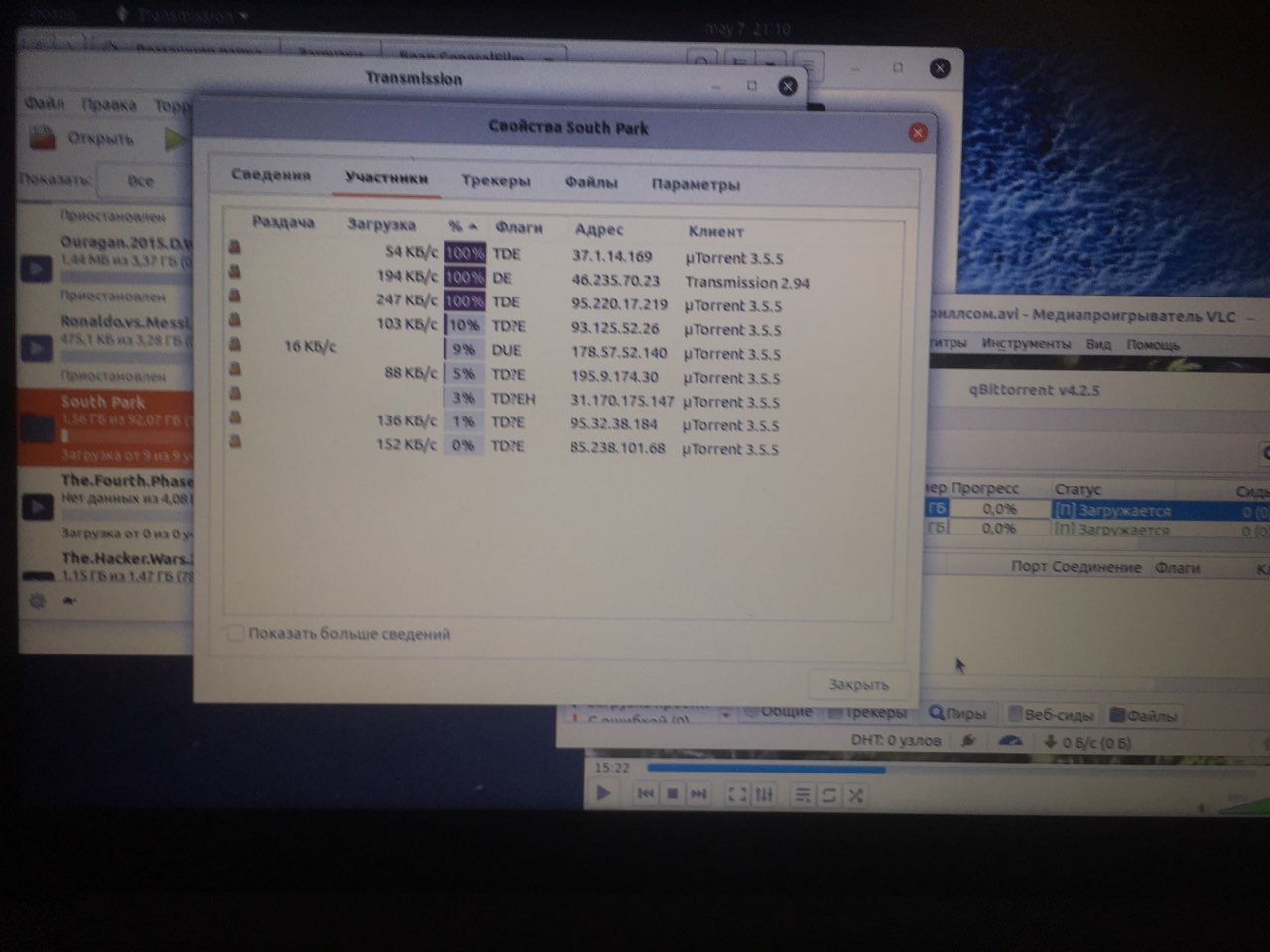Click Статус column header in qBittorrent
The image size is (1270, 952).
(x=1079, y=489)
